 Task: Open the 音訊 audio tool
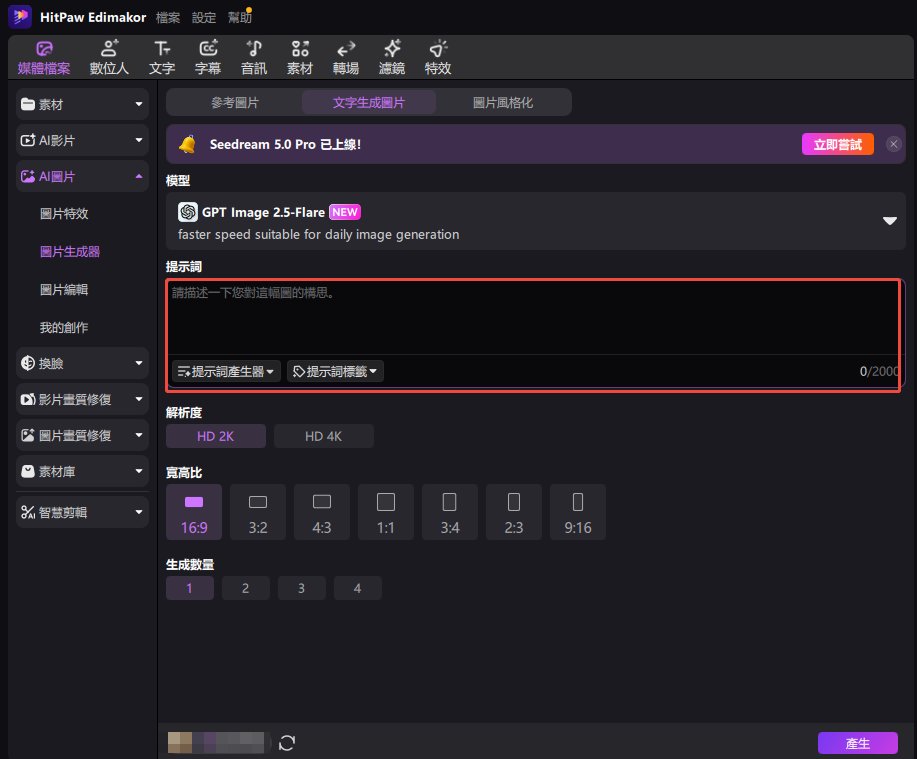click(x=254, y=58)
